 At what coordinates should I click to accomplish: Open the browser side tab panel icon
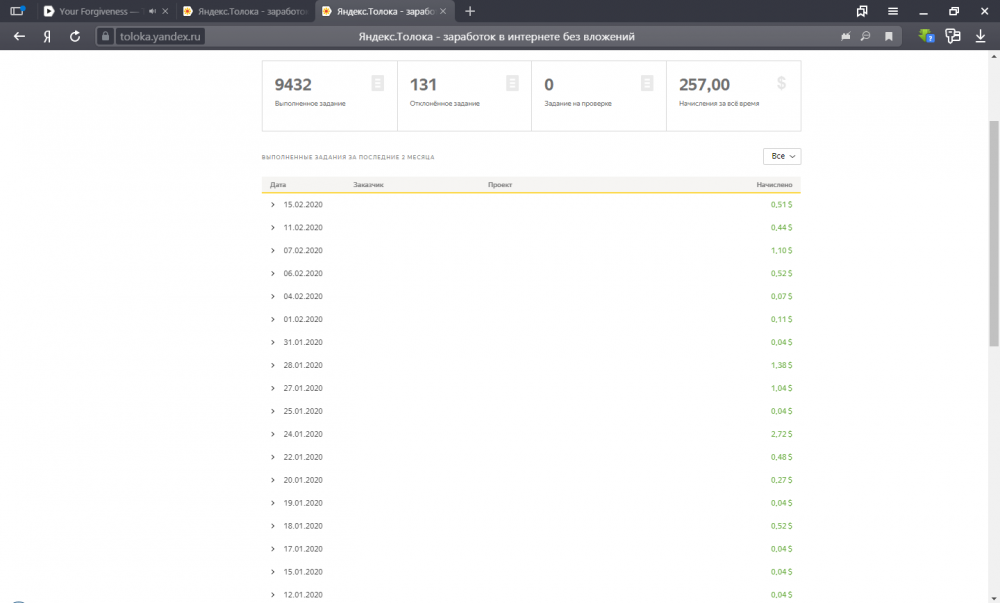[x=17, y=11]
